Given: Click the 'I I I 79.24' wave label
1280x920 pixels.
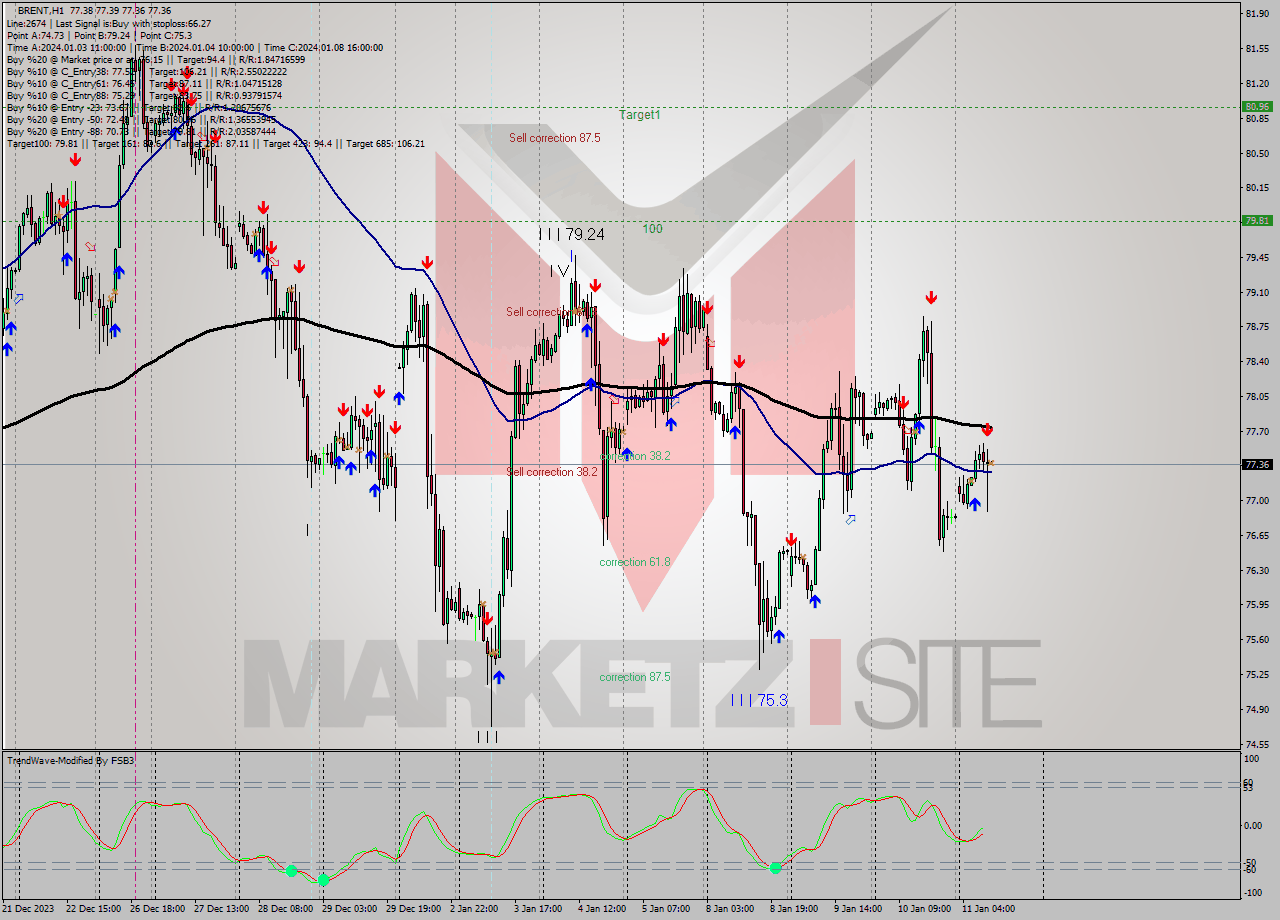Looking at the screenshot, I should pos(572,235).
